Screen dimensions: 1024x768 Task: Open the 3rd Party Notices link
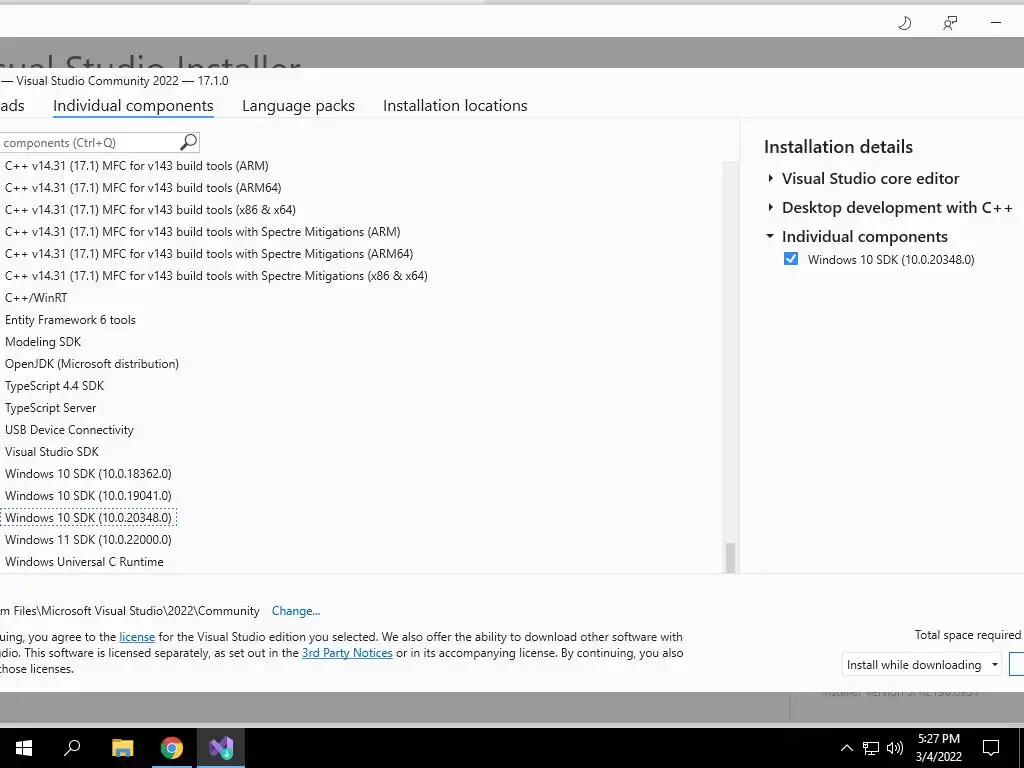347,652
